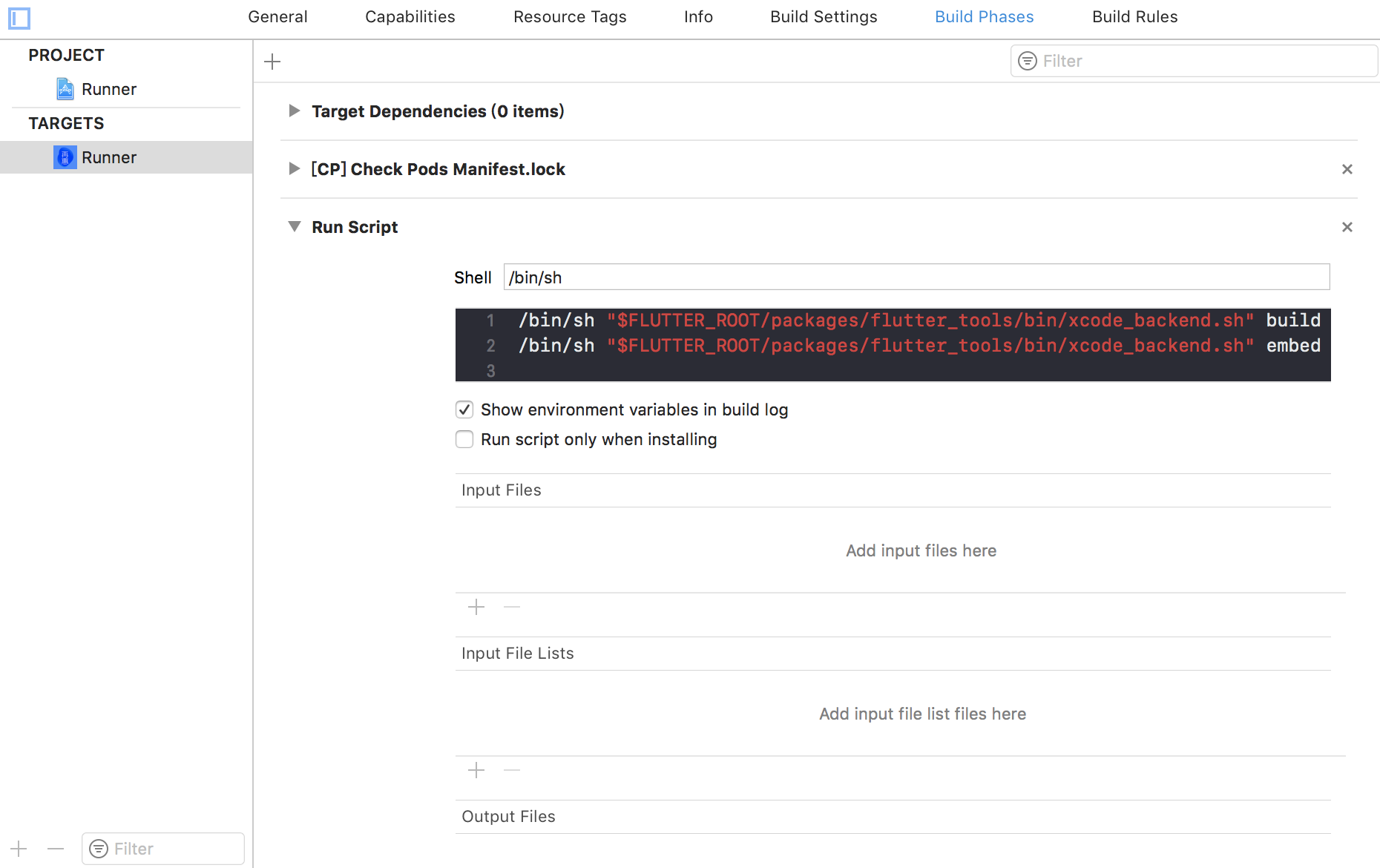Remove selected target with minus button
This screenshot has width=1380, height=868.
[56, 849]
